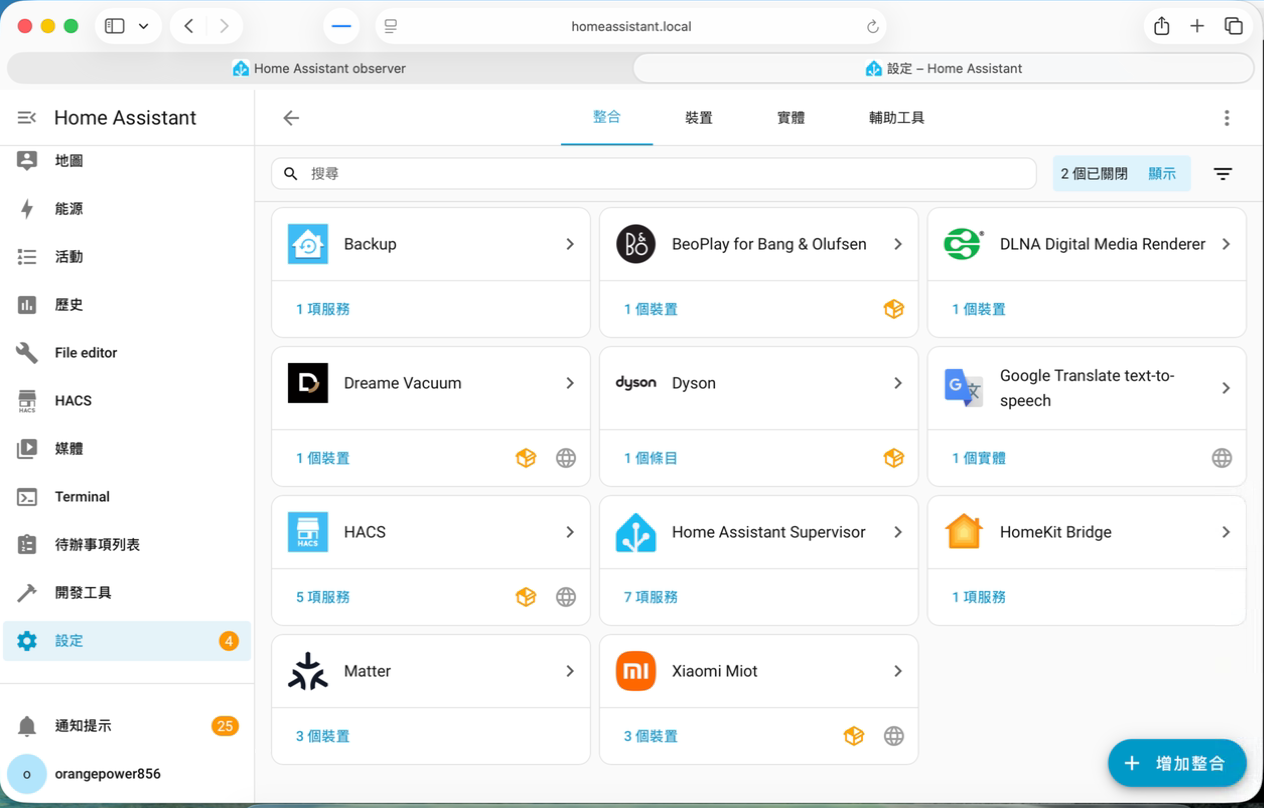The height and width of the screenshot is (808, 1264).
Task: Open HACS from the sidebar
Action: (x=74, y=400)
